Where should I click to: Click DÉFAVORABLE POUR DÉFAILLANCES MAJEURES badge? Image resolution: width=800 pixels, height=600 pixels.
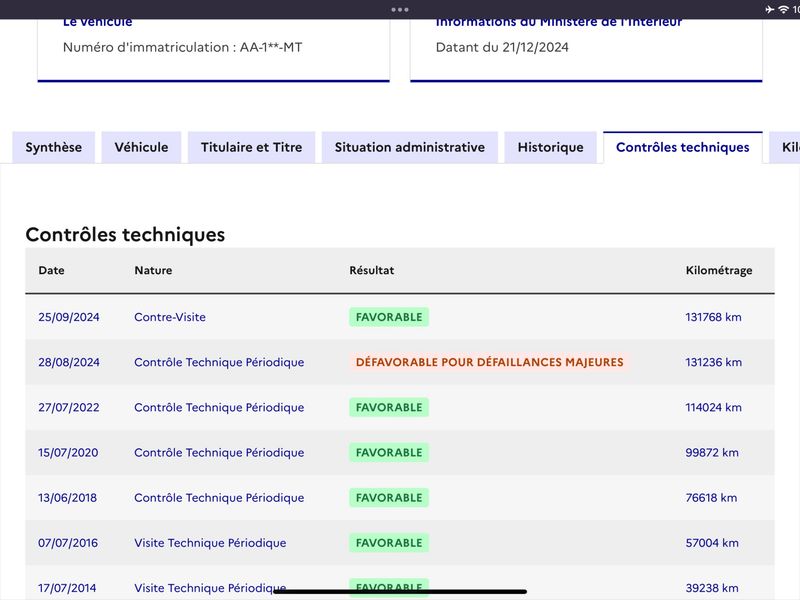[x=489, y=362]
